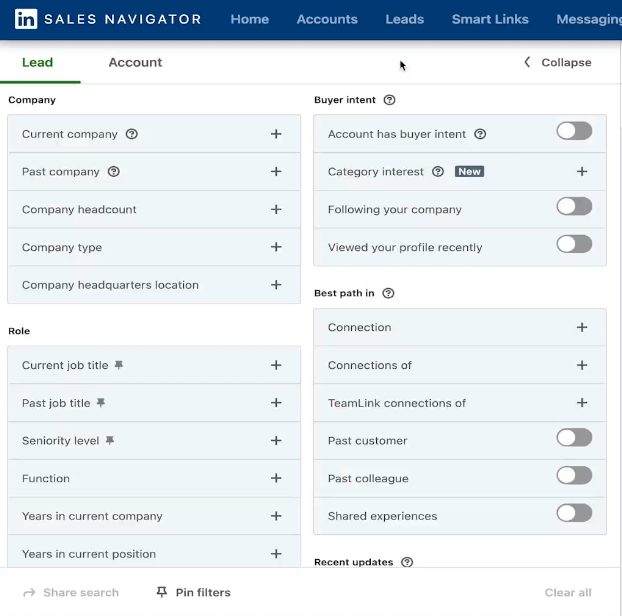
Task: Enable Account has buyer intent toggle
Action: coord(574,132)
